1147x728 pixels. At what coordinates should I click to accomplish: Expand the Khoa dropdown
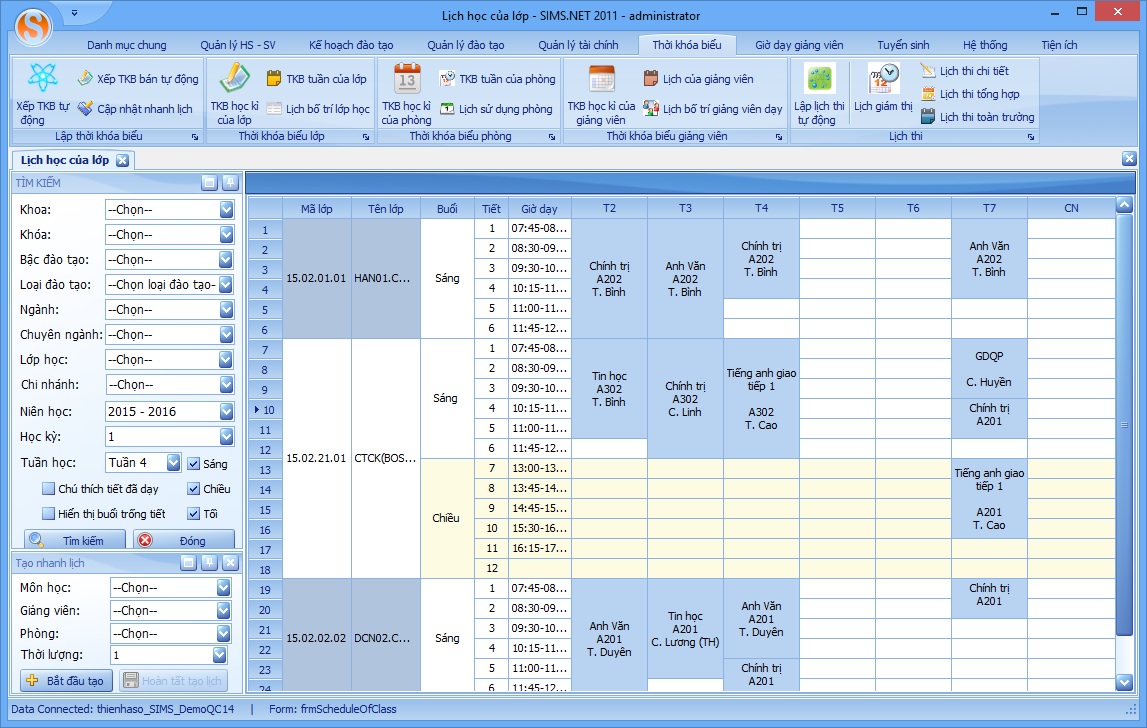click(226, 210)
